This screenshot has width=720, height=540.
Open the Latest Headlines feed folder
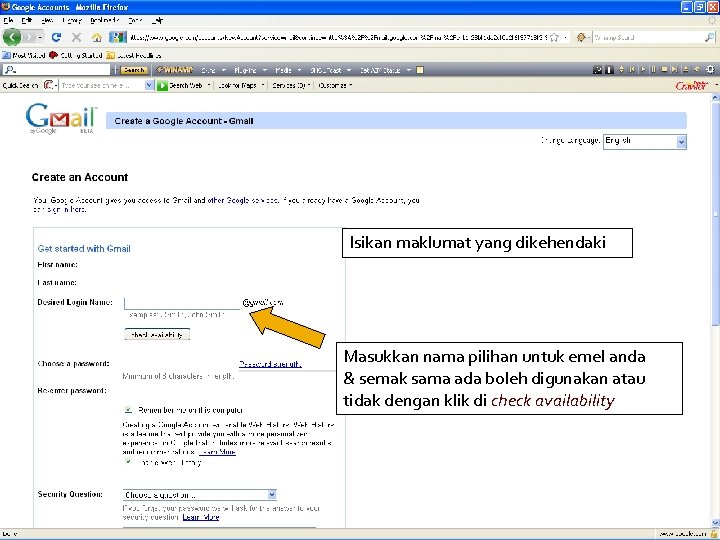click(134, 55)
